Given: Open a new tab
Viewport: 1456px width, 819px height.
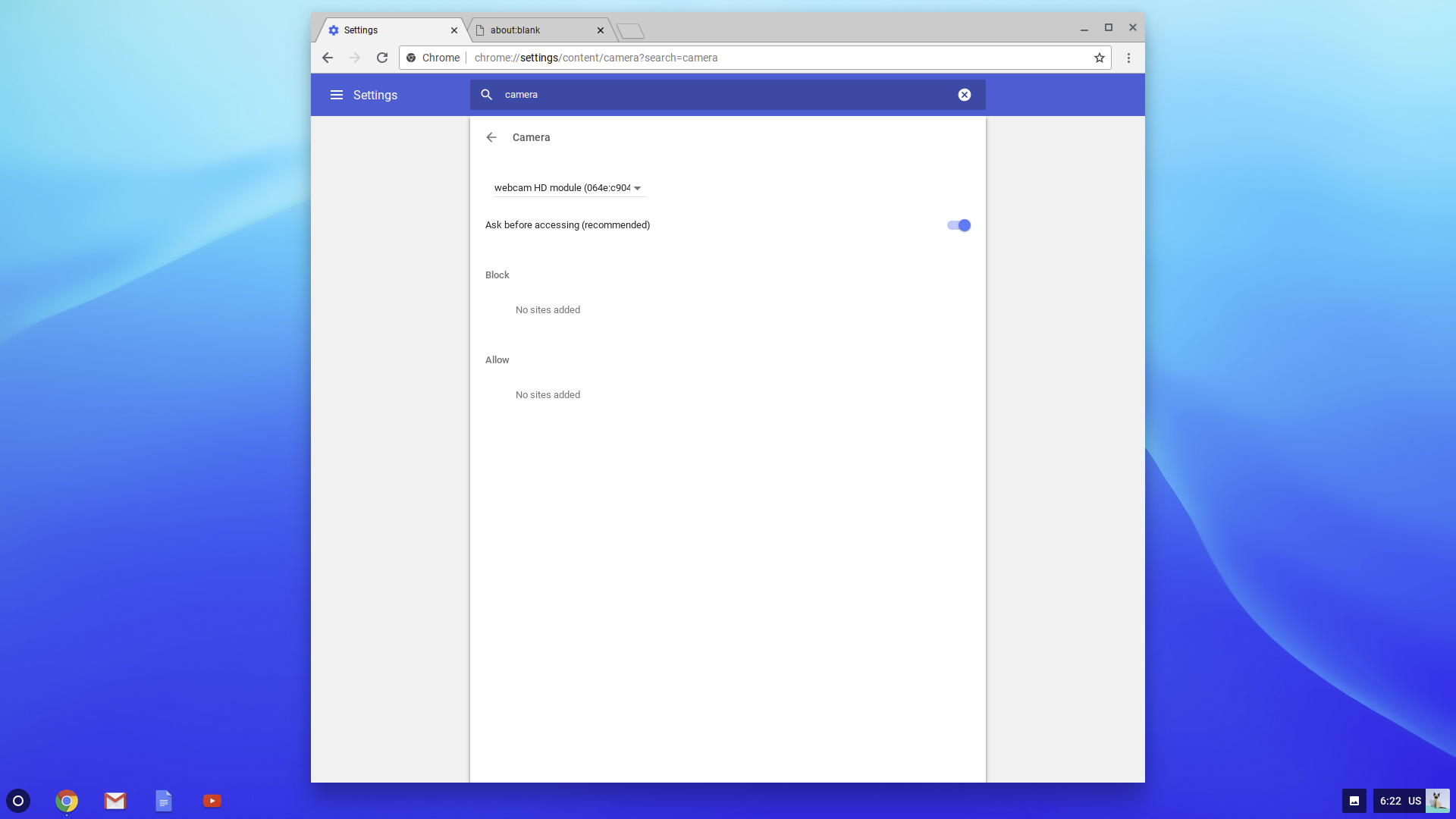Looking at the screenshot, I should [630, 31].
